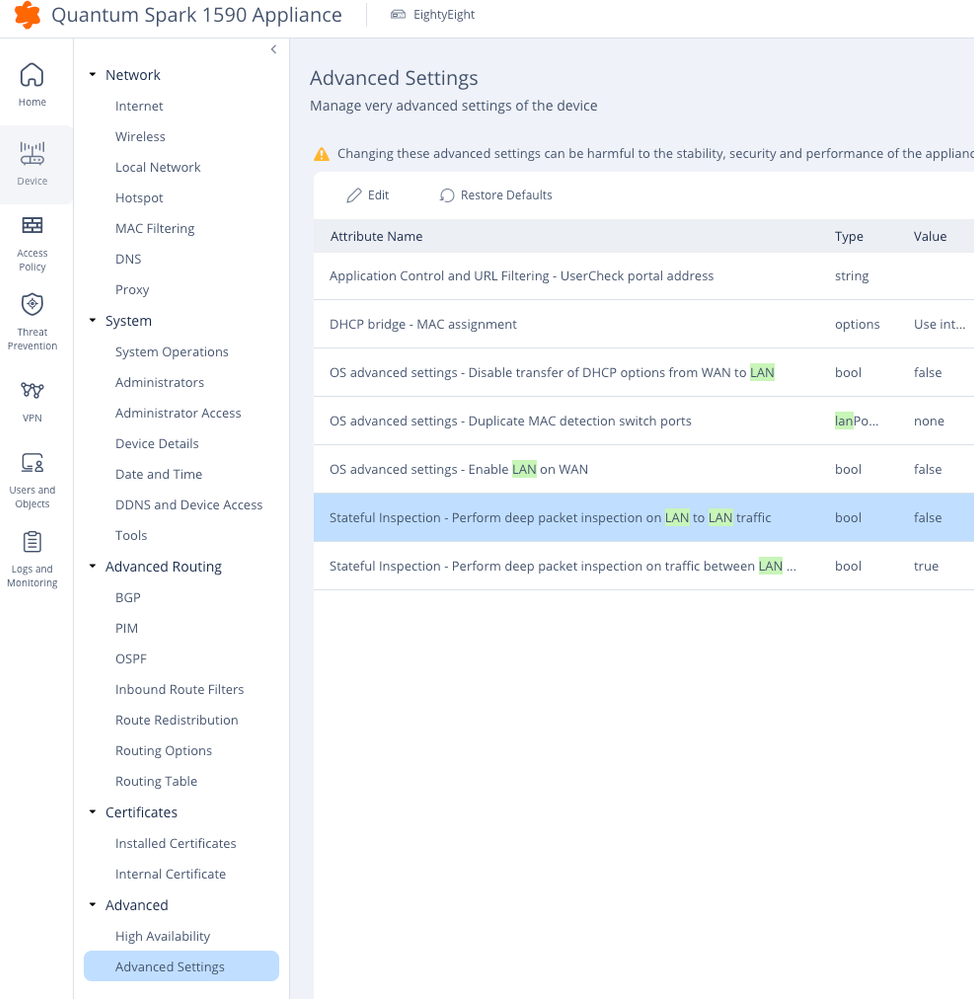
Task: Open the Users and Objects icon
Action: click(32, 463)
